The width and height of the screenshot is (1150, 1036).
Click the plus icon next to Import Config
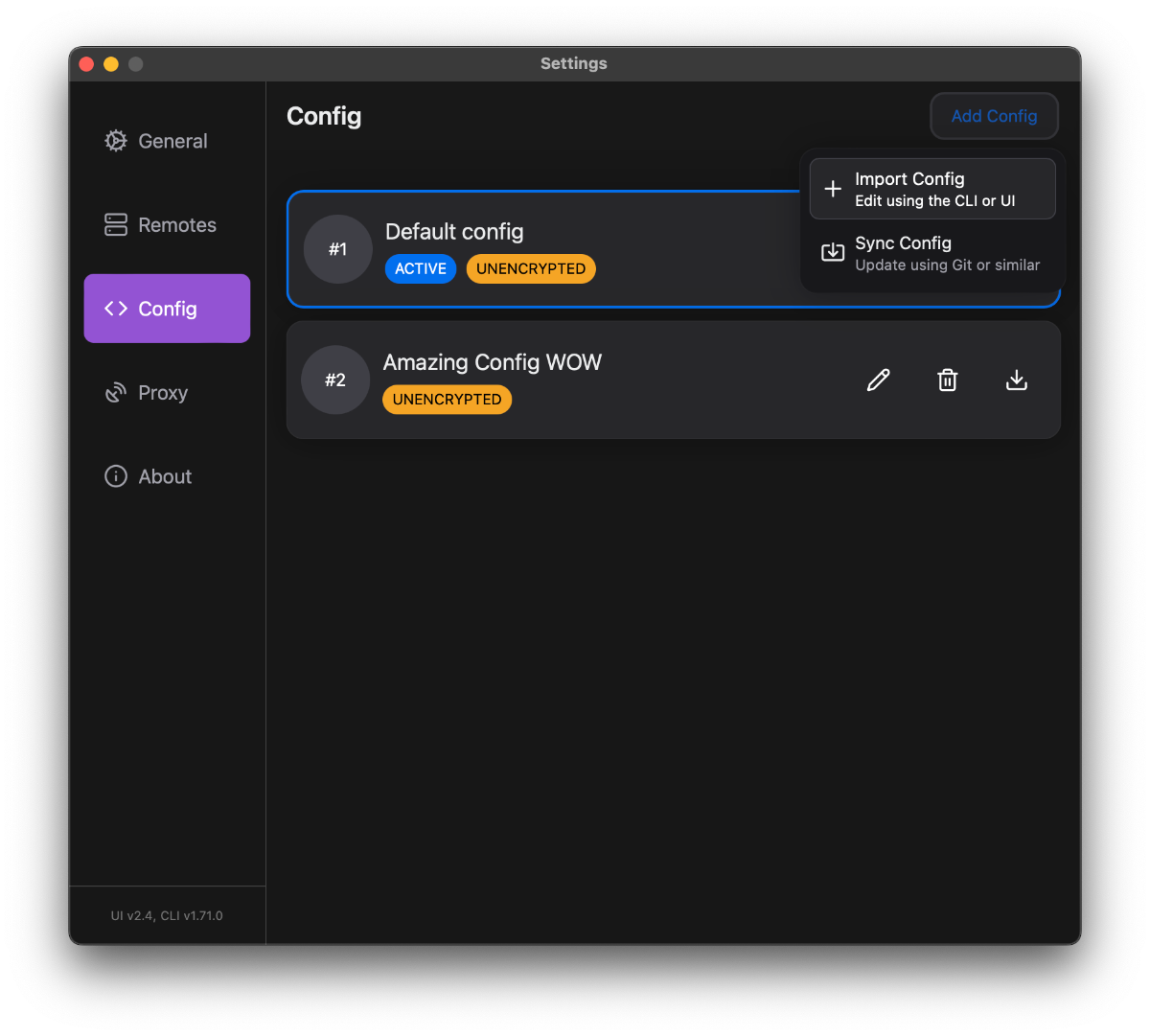tap(832, 189)
